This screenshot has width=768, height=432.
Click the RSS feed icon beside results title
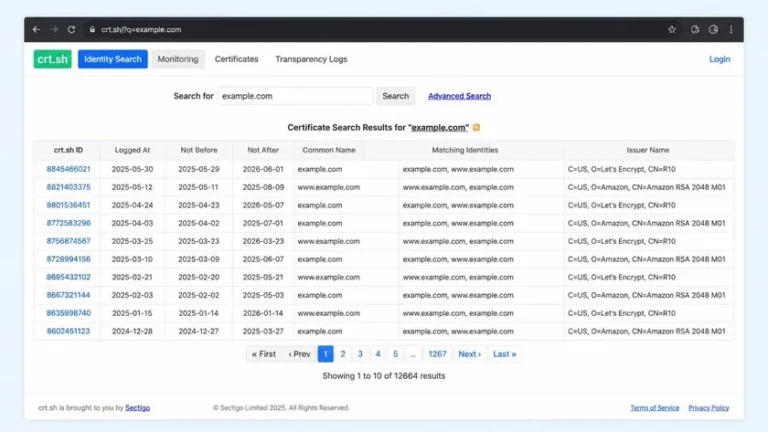476,127
